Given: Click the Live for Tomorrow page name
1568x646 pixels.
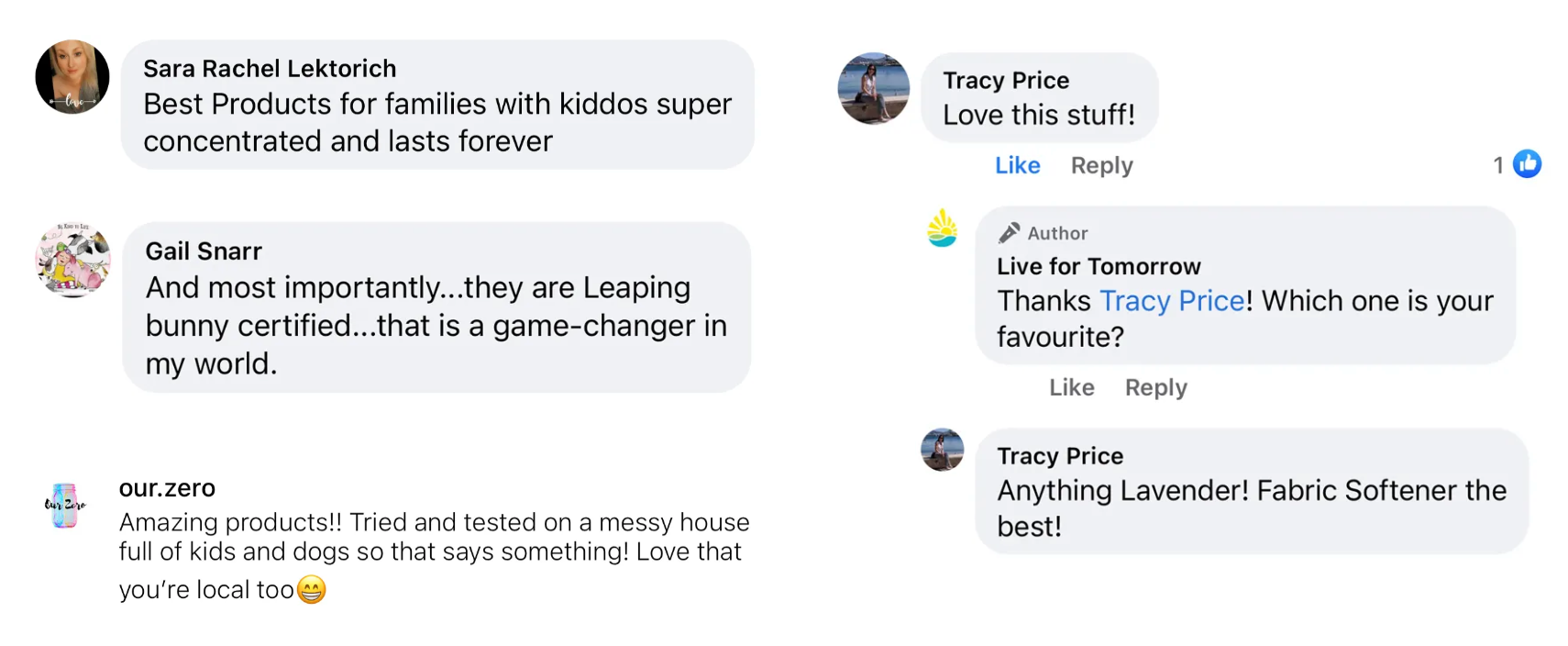Looking at the screenshot, I should coord(1099,267).
